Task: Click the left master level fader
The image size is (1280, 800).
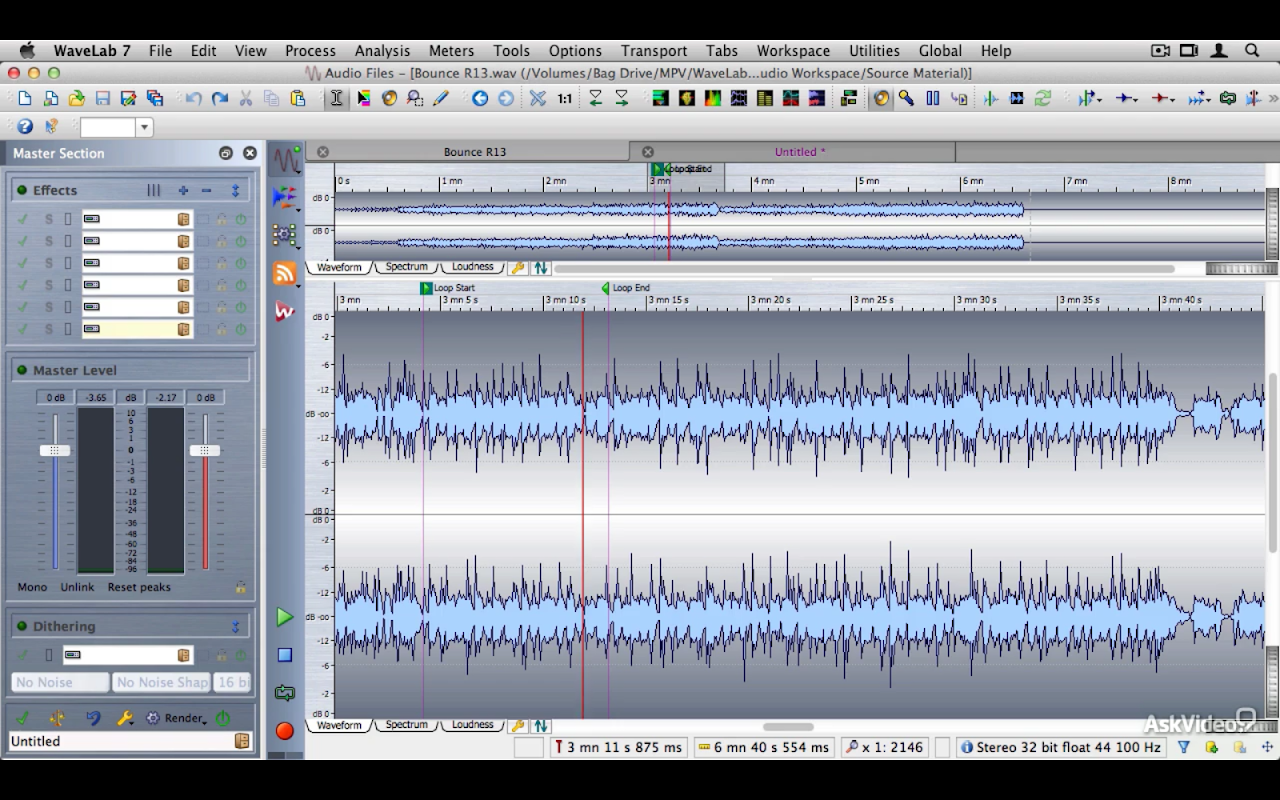Action: [55, 451]
